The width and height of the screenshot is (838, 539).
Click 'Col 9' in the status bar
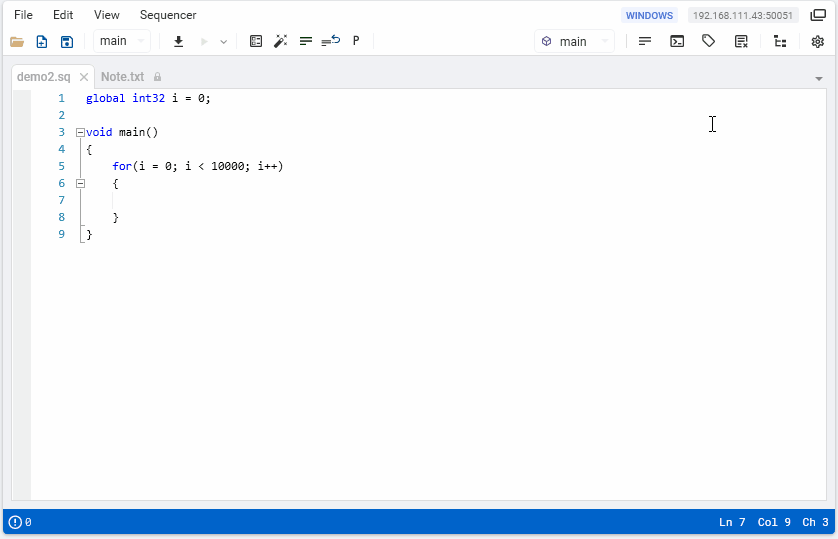tap(774, 522)
